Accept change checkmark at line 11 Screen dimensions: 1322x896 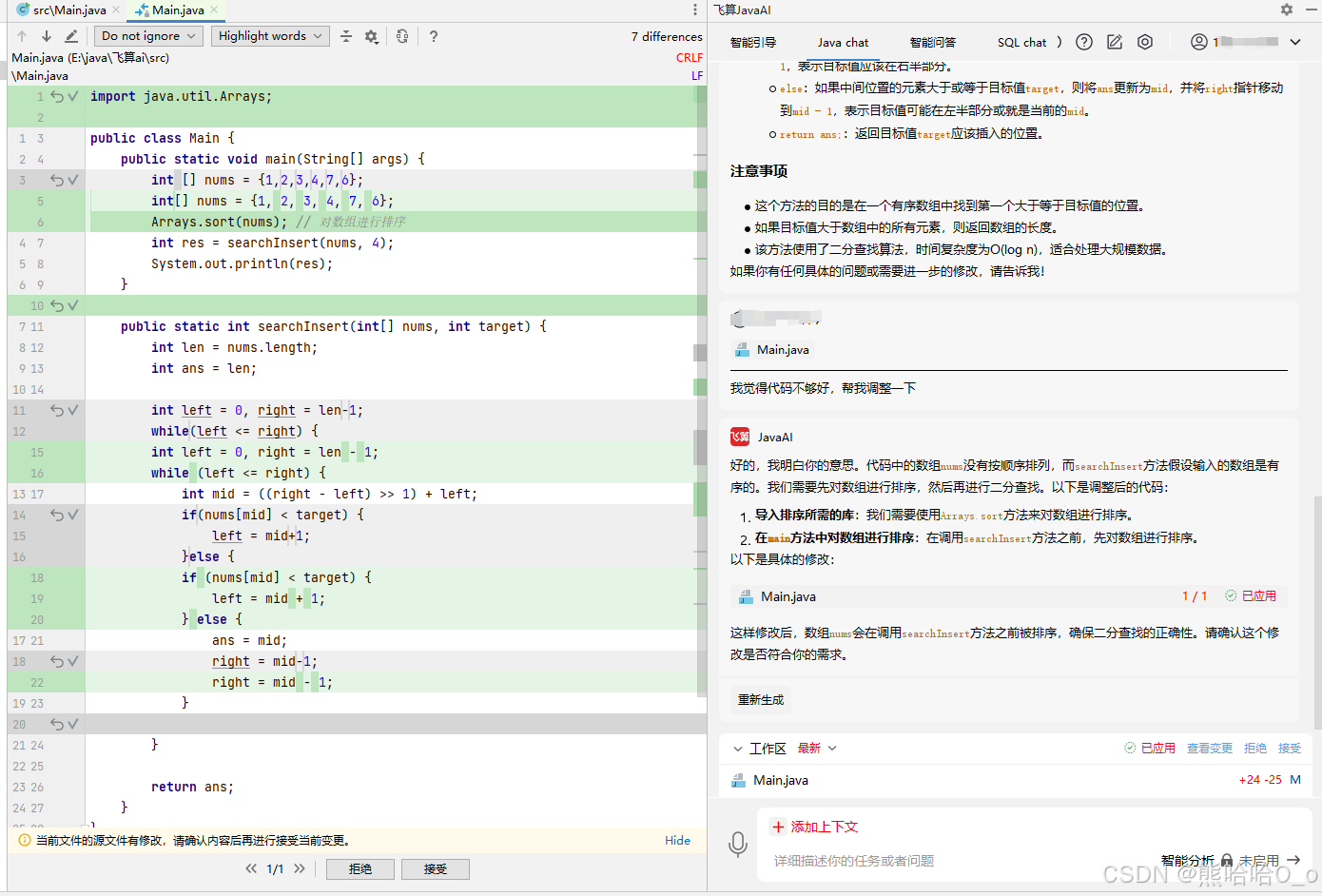click(x=73, y=410)
